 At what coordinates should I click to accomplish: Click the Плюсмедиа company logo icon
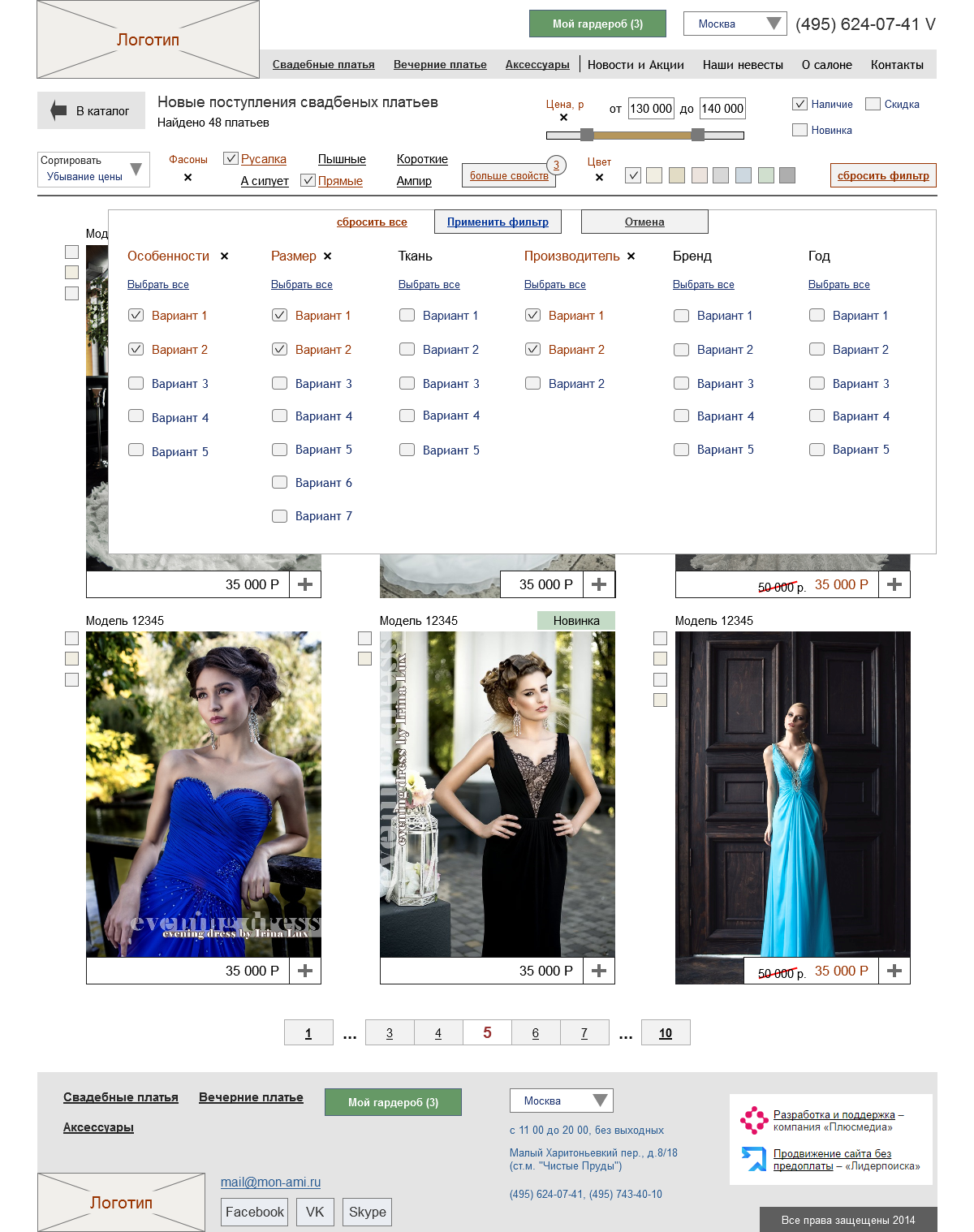click(754, 1120)
